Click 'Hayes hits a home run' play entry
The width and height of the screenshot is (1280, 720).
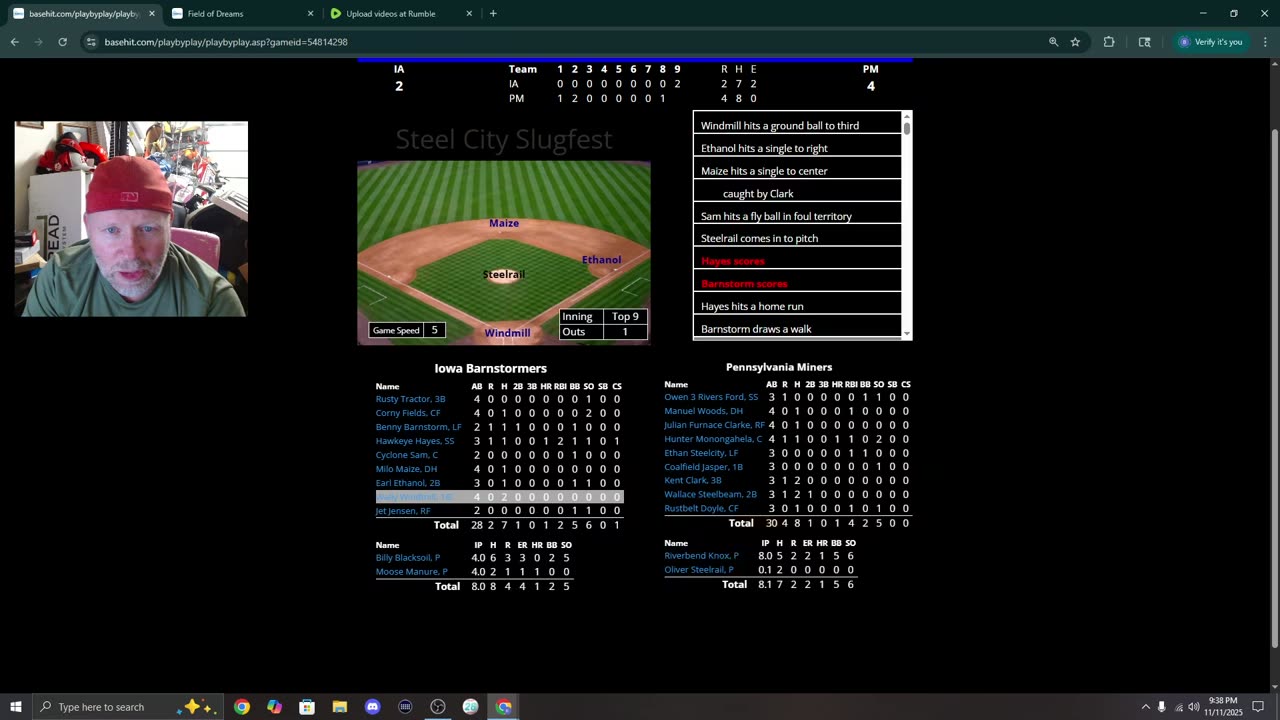pyautogui.click(x=797, y=306)
